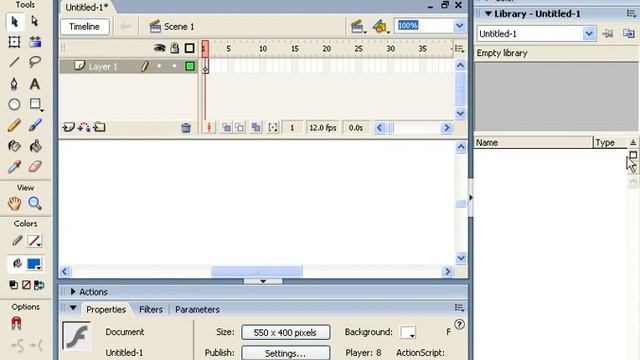
Task: Open the stroke color swatch
Action: pos(34,241)
